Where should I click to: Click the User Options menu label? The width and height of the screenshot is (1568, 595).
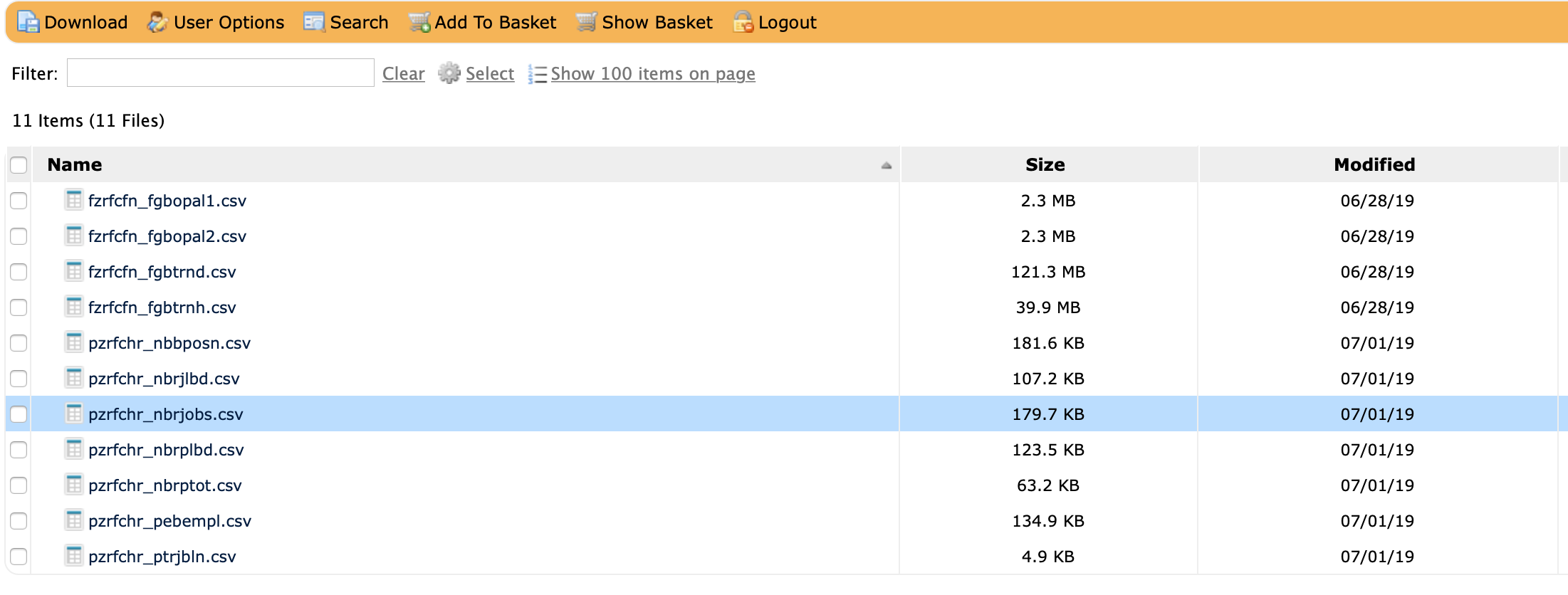tap(229, 23)
